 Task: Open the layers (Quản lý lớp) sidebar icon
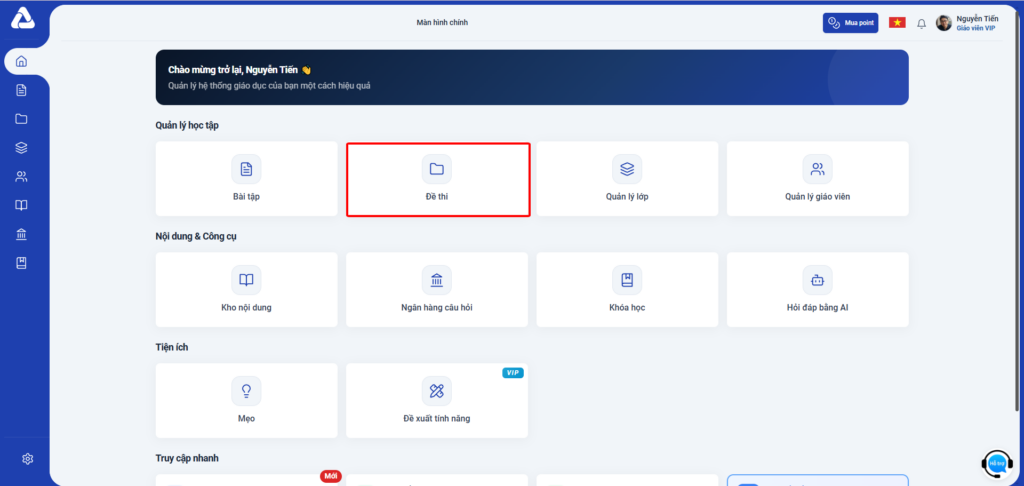[x=22, y=148]
